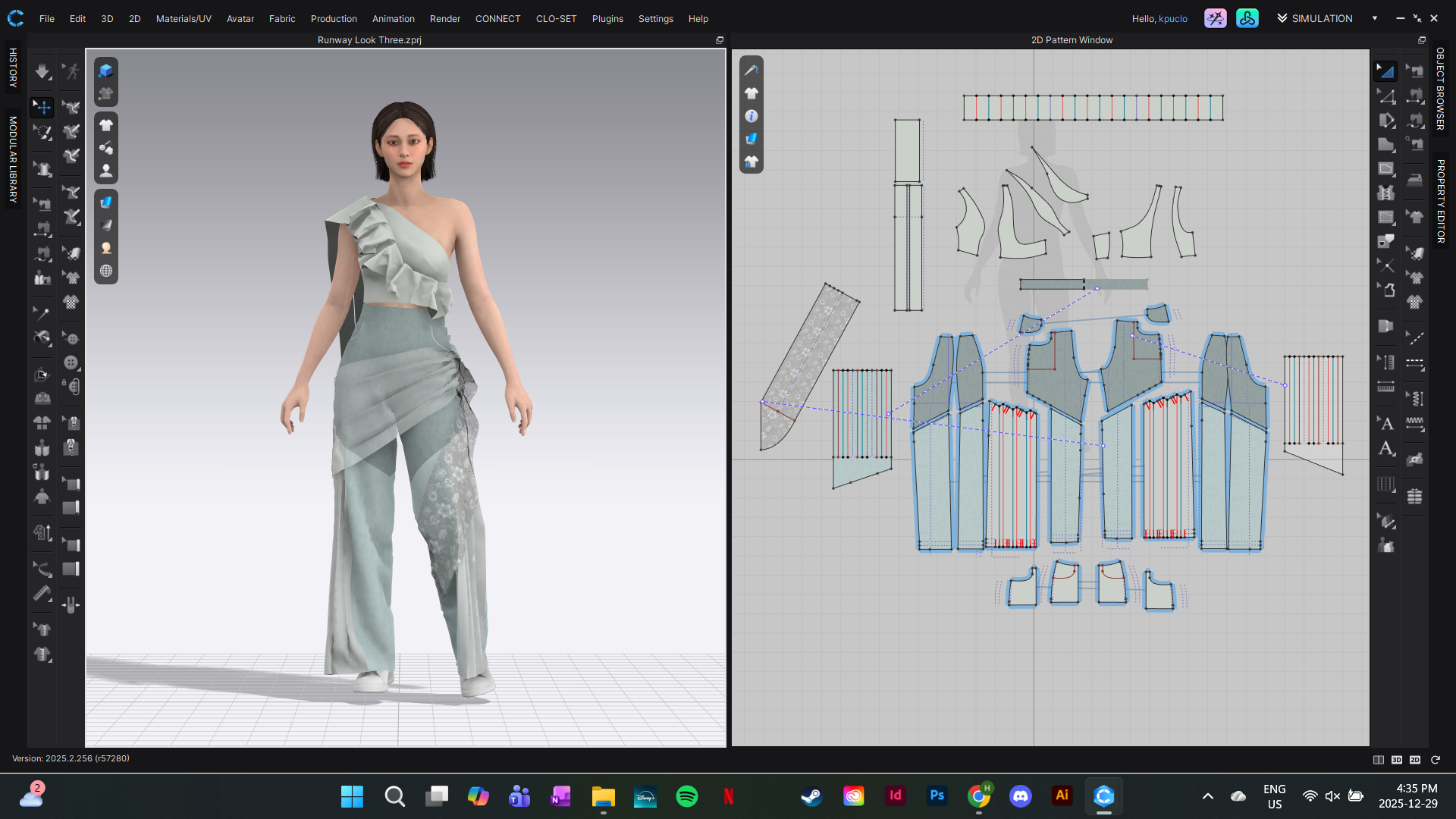Toggle sewing display icon in 2D window
Screen dimensions: 1456x819
tap(751, 71)
